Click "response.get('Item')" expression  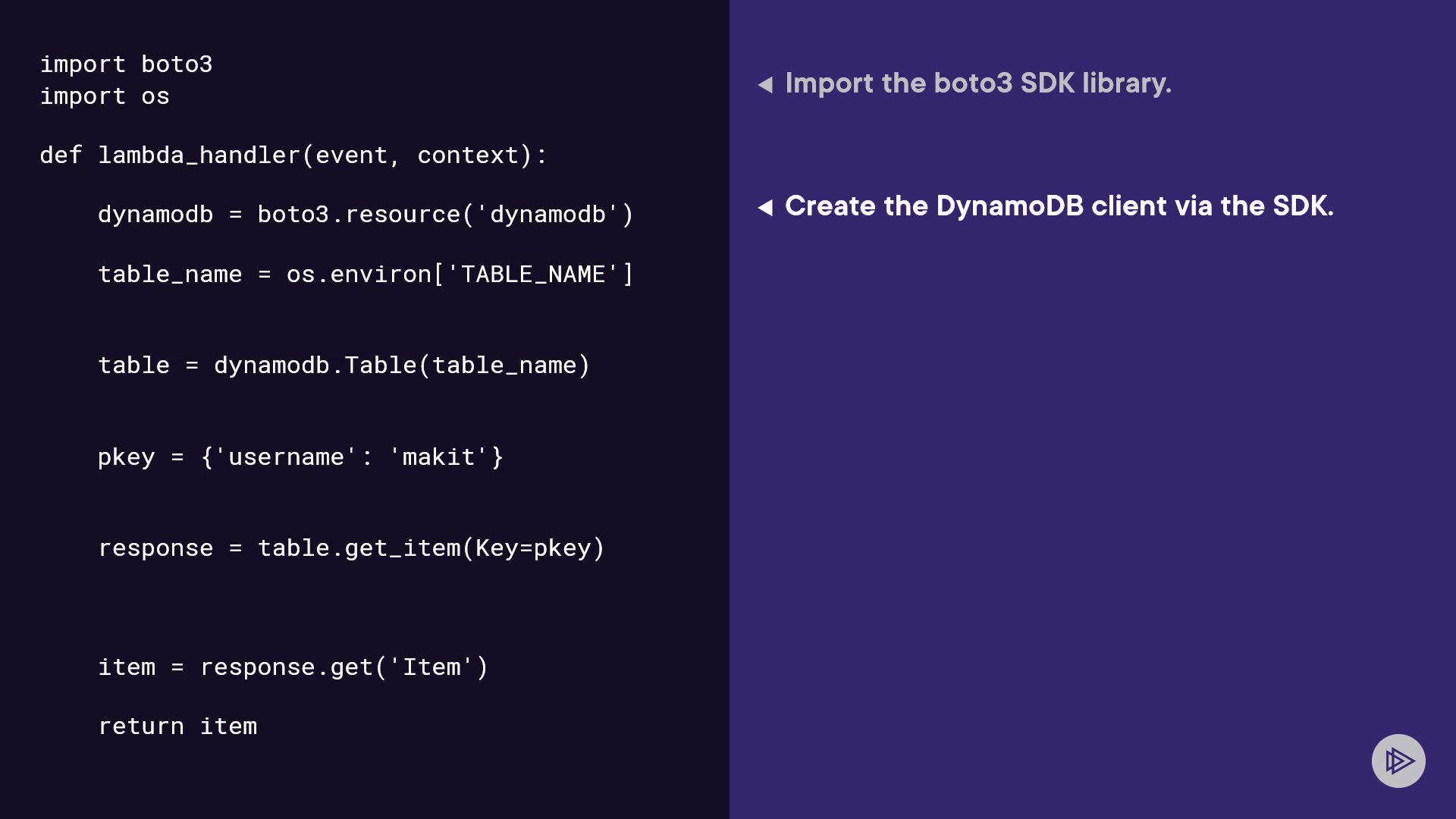[x=344, y=667]
